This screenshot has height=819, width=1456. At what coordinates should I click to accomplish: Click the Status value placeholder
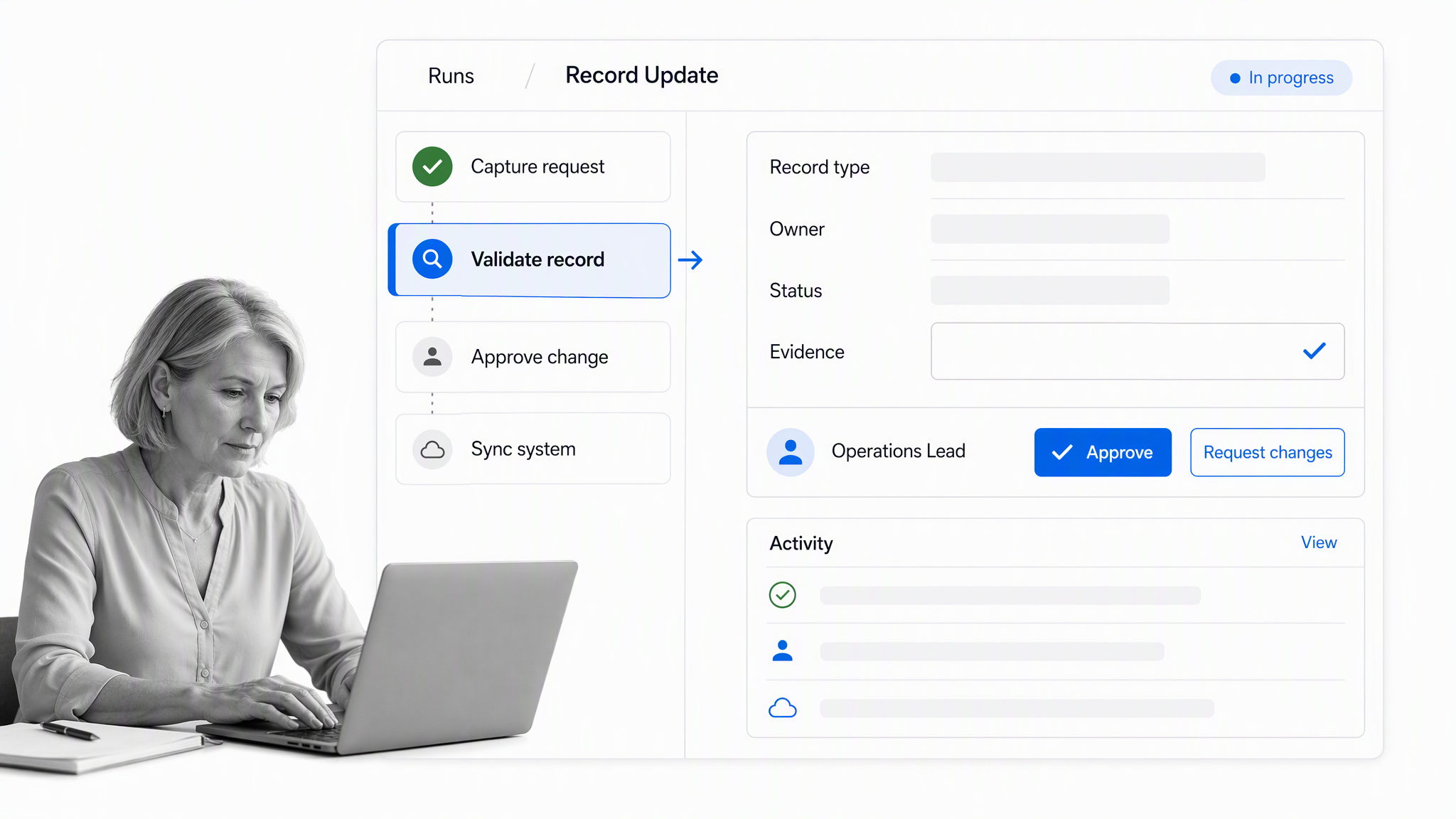click(x=1050, y=290)
